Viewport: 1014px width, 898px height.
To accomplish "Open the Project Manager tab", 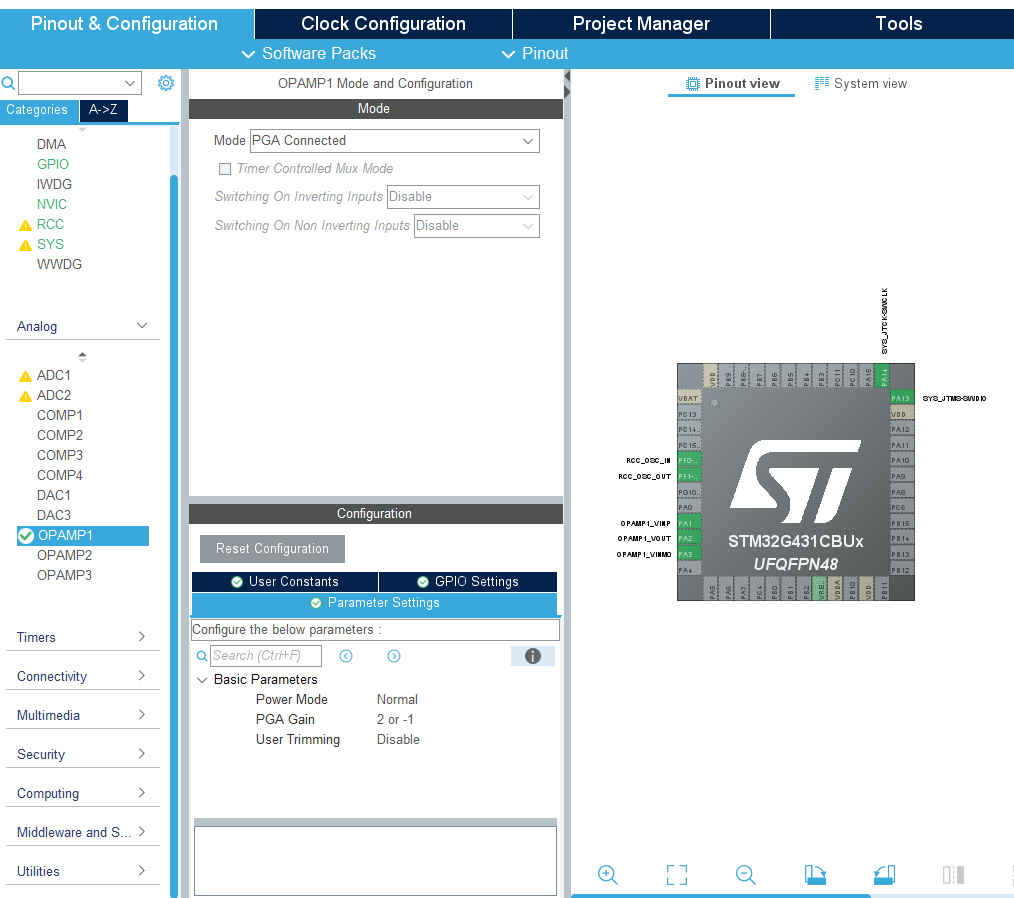I will 640,23.
